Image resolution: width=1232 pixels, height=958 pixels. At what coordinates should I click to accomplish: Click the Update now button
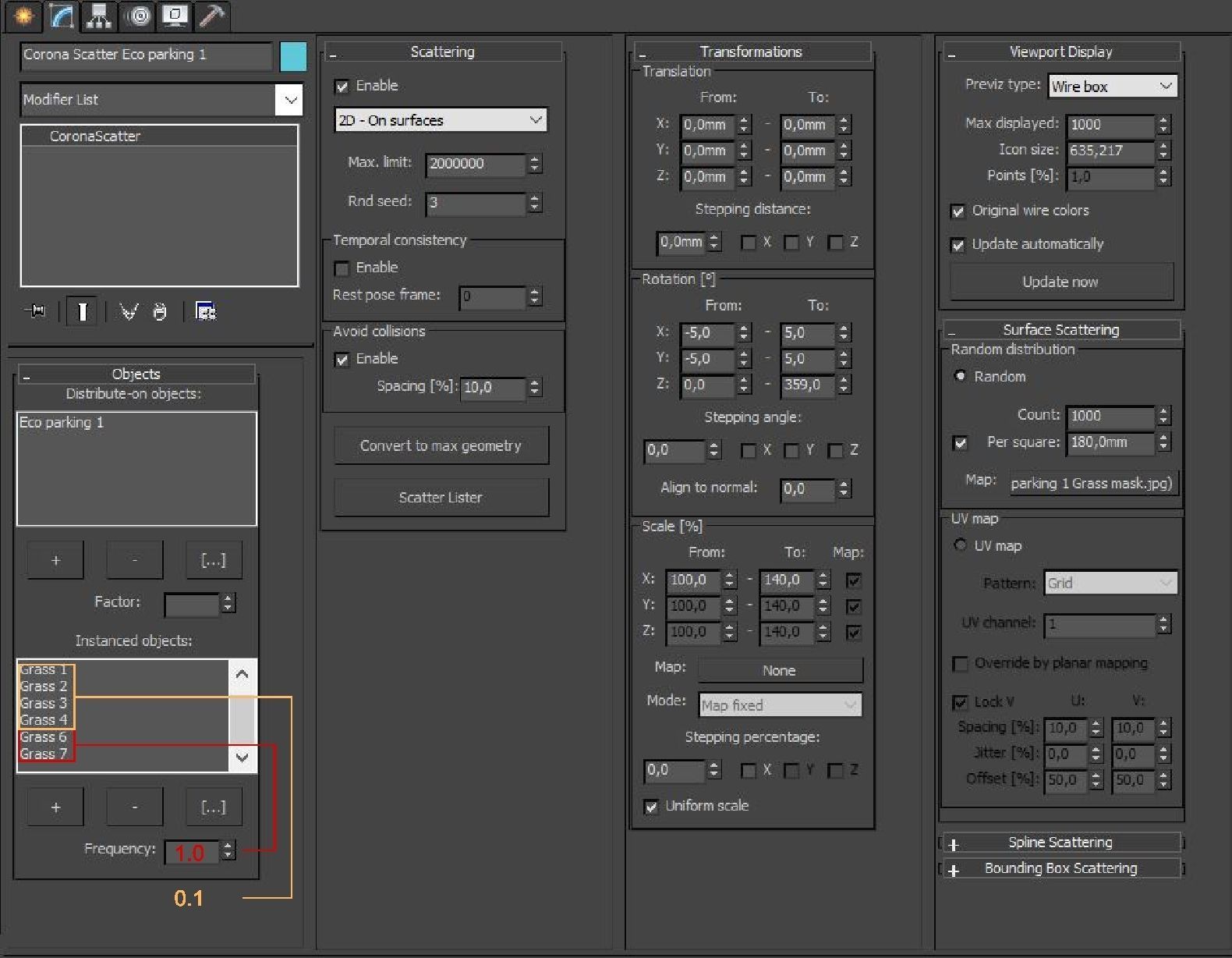coord(1061,282)
